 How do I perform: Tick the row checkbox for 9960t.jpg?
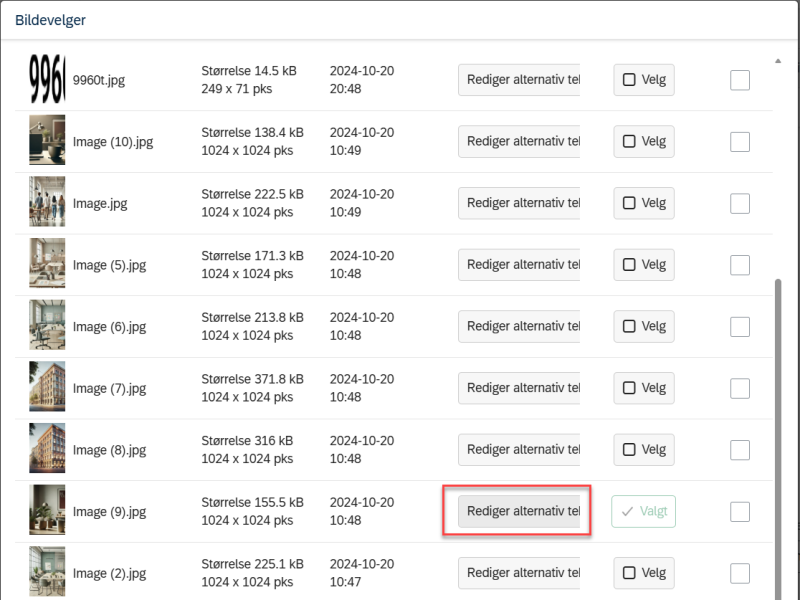(x=740, y=80)
